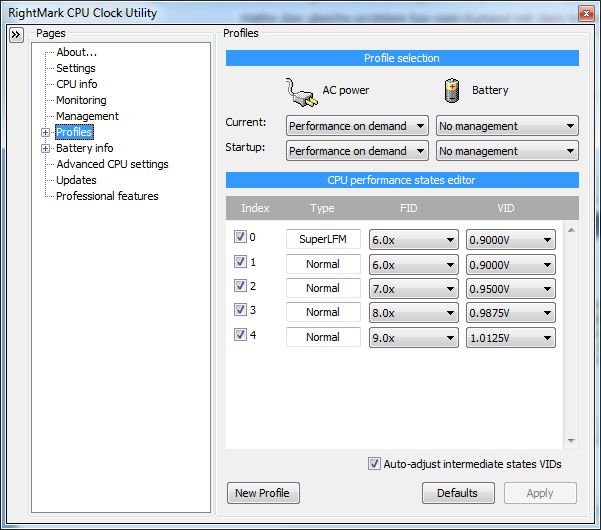Toggle Auto-adjust intermediate states VIDs checkbox
The height and width of the screenshot is (530, 601).
pos(374,464)
